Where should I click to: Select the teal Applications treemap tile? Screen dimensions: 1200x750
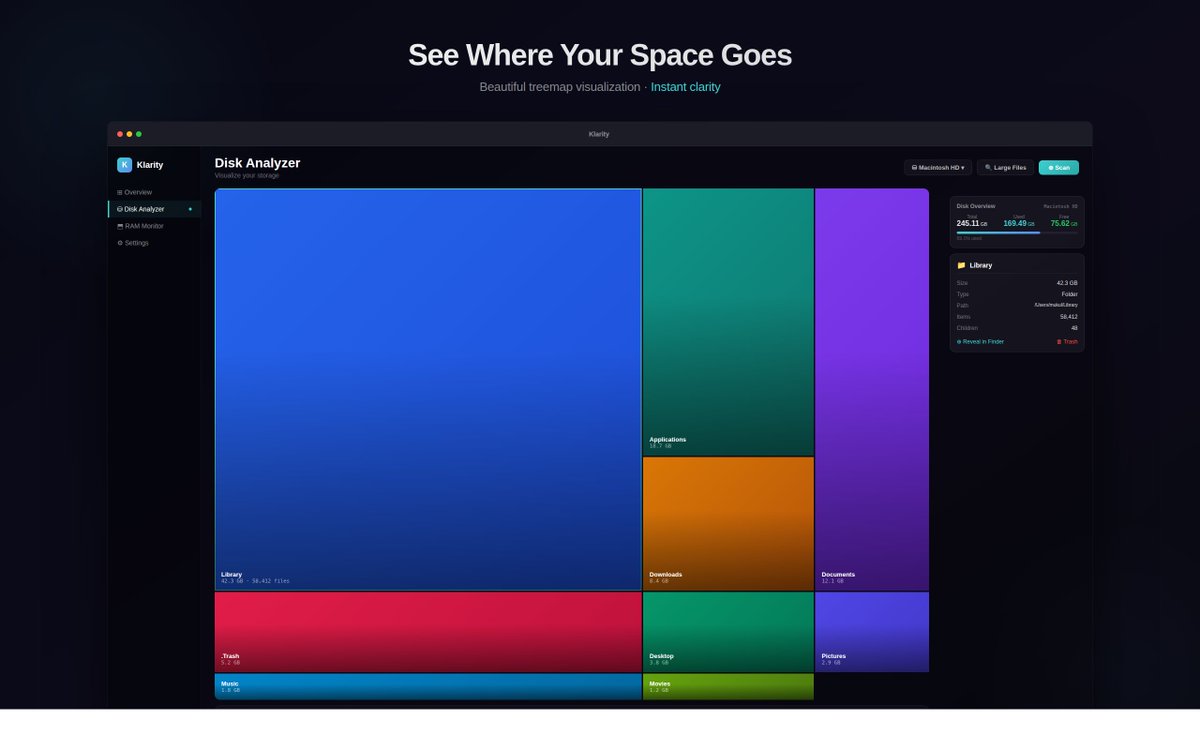(x=728, y=322)
